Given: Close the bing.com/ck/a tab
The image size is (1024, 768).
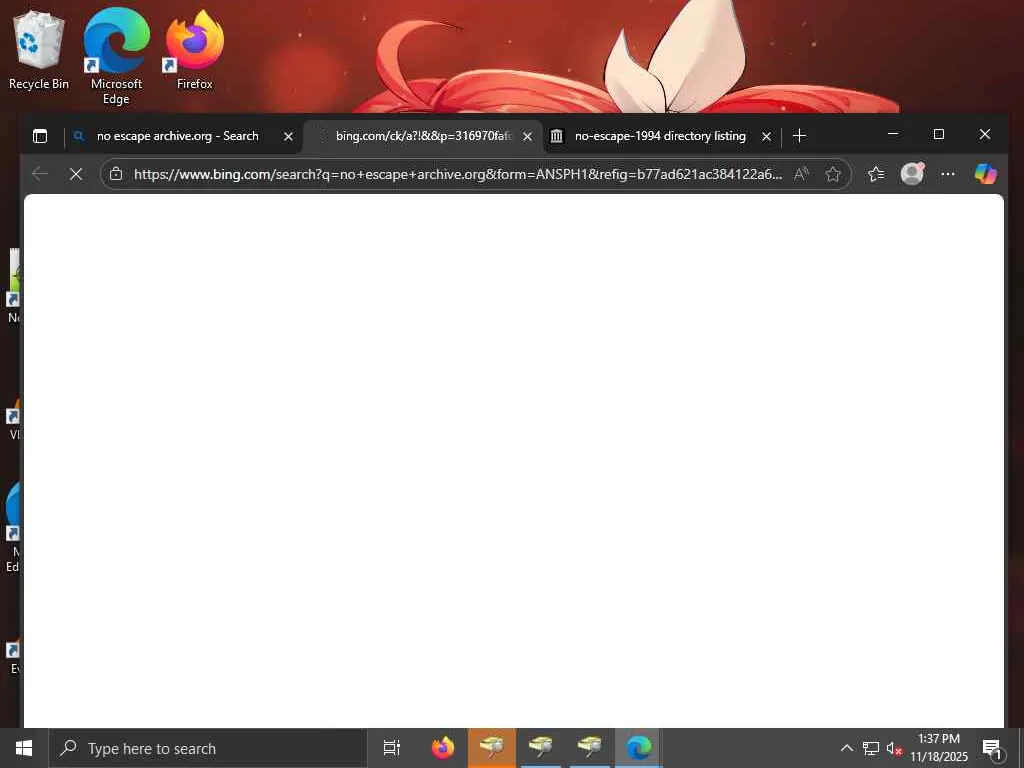Looking at the screenshot, I should pos(528,136).
